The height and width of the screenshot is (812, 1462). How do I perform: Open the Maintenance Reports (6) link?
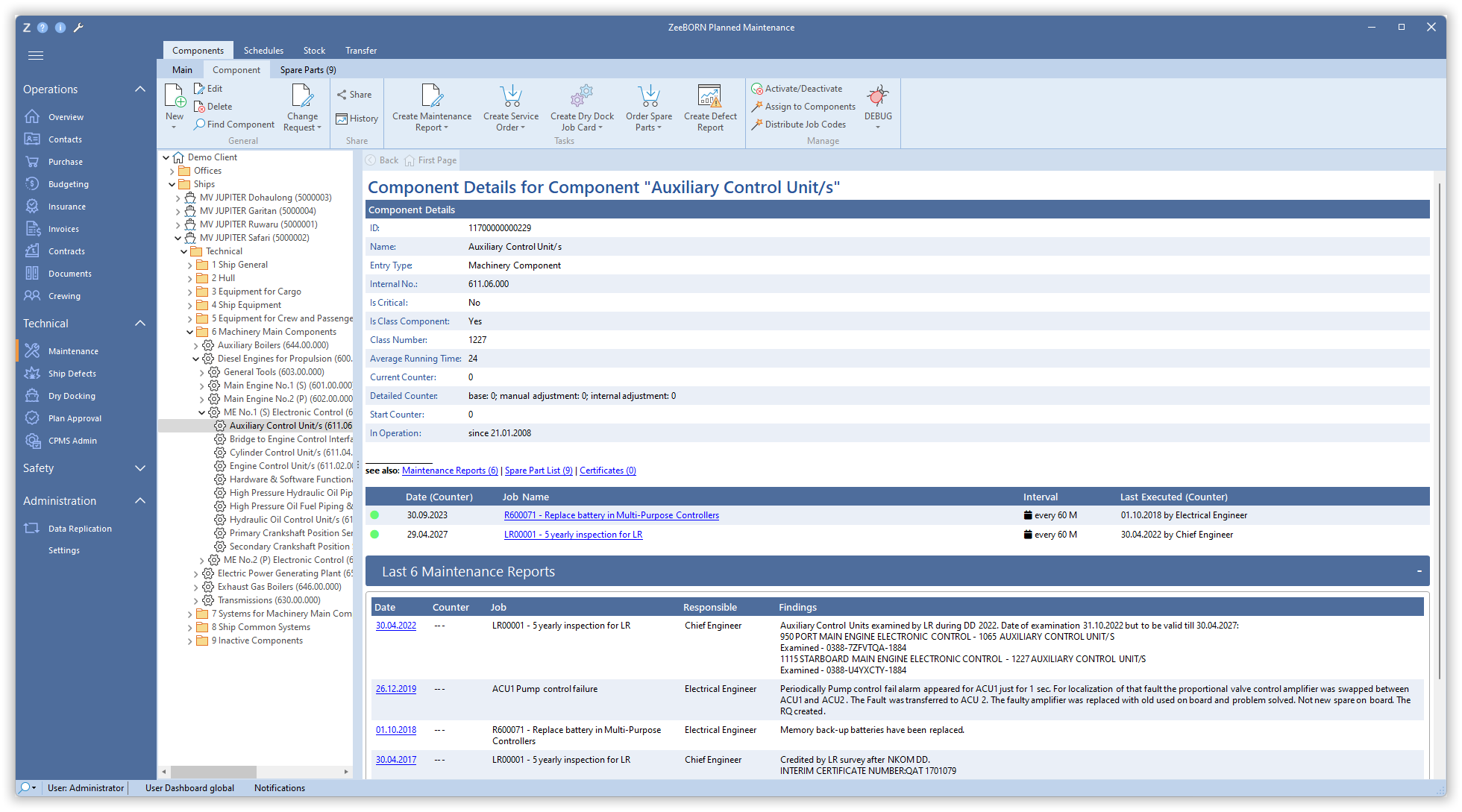click(x=449, y=470)
